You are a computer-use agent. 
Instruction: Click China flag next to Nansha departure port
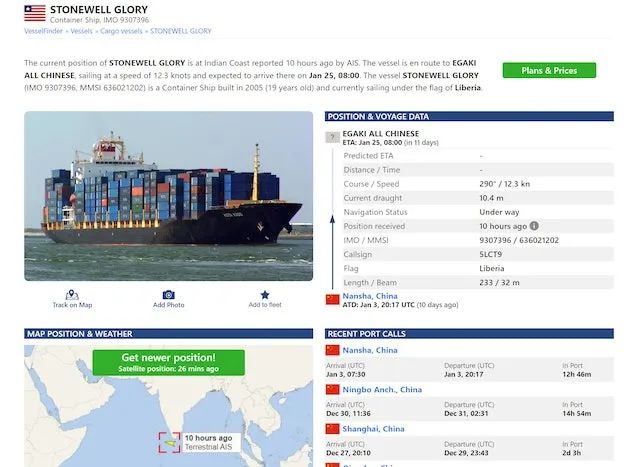pyautogui.click(x=332, y=299)
